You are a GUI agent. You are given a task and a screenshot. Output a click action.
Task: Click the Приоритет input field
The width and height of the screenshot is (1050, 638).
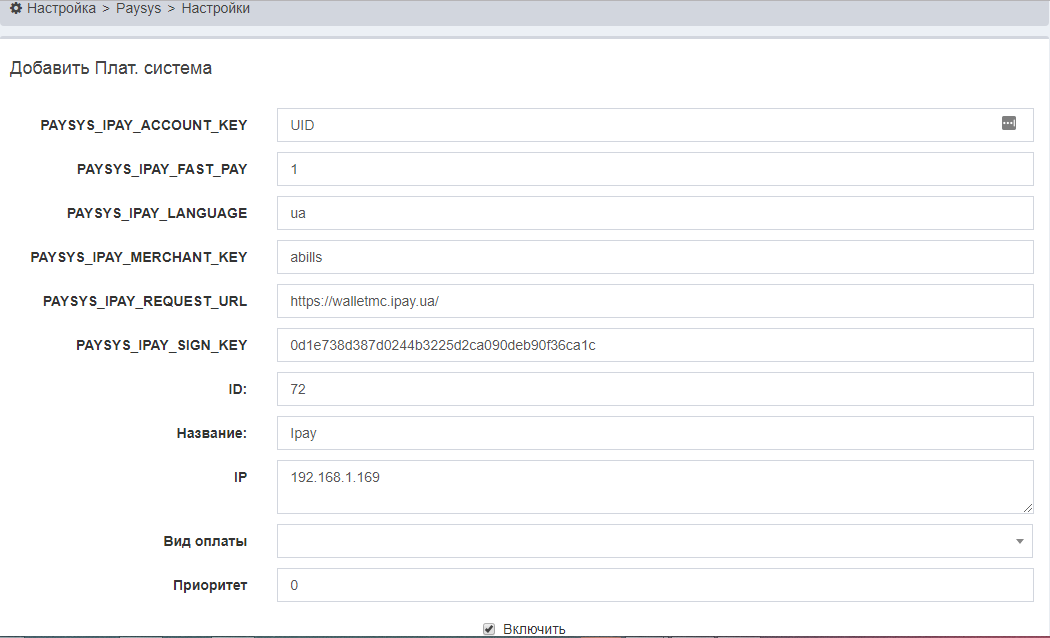(x=655, y=585)
